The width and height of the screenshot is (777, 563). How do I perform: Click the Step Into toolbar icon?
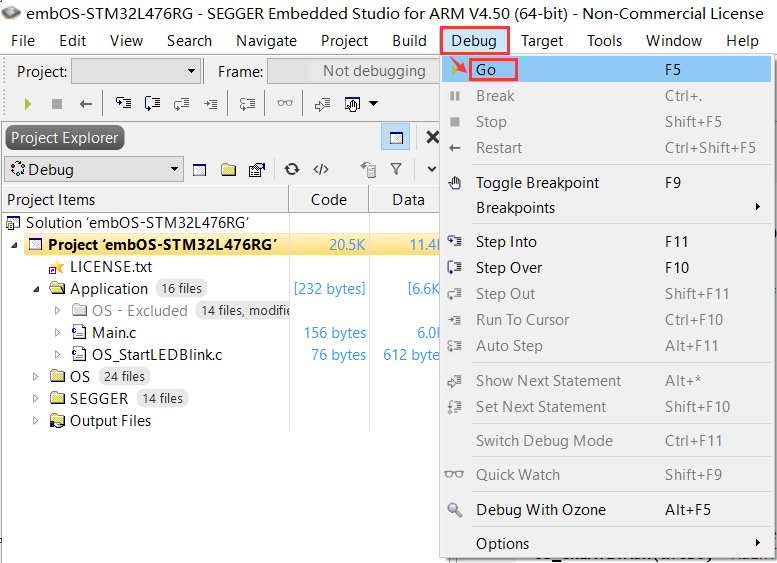[123, 103]
